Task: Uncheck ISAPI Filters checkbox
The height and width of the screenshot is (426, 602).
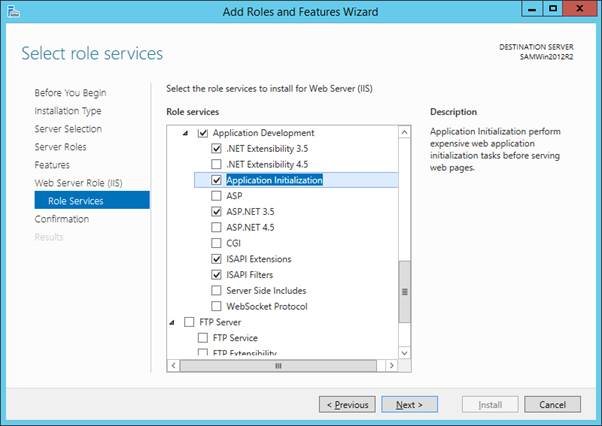Action: (217, 275)
